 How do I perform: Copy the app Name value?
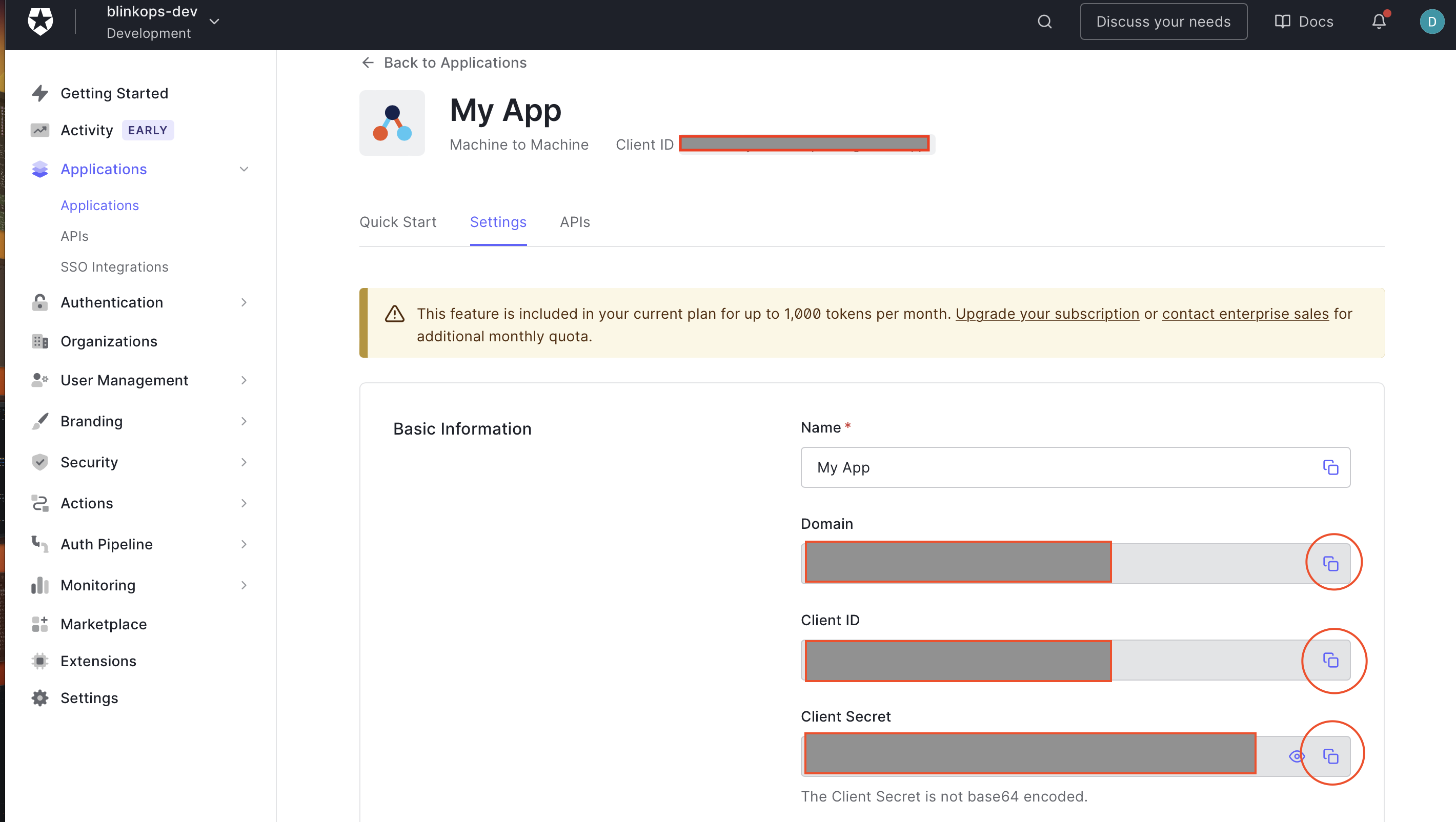click(1330, 467)
